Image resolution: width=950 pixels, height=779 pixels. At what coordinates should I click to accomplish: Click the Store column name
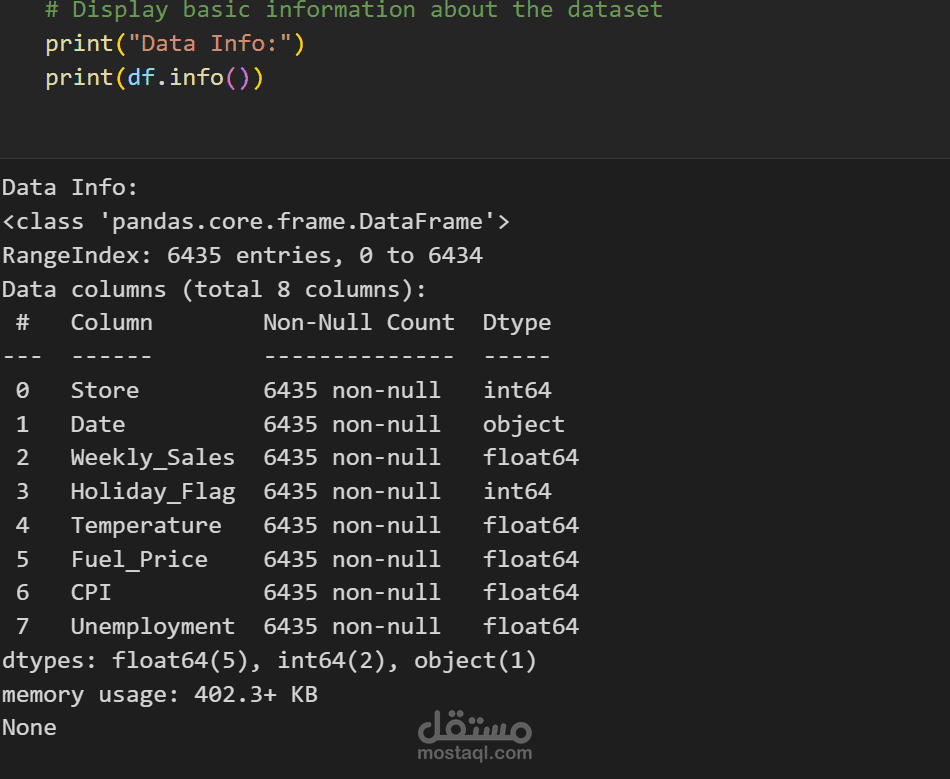104,390
